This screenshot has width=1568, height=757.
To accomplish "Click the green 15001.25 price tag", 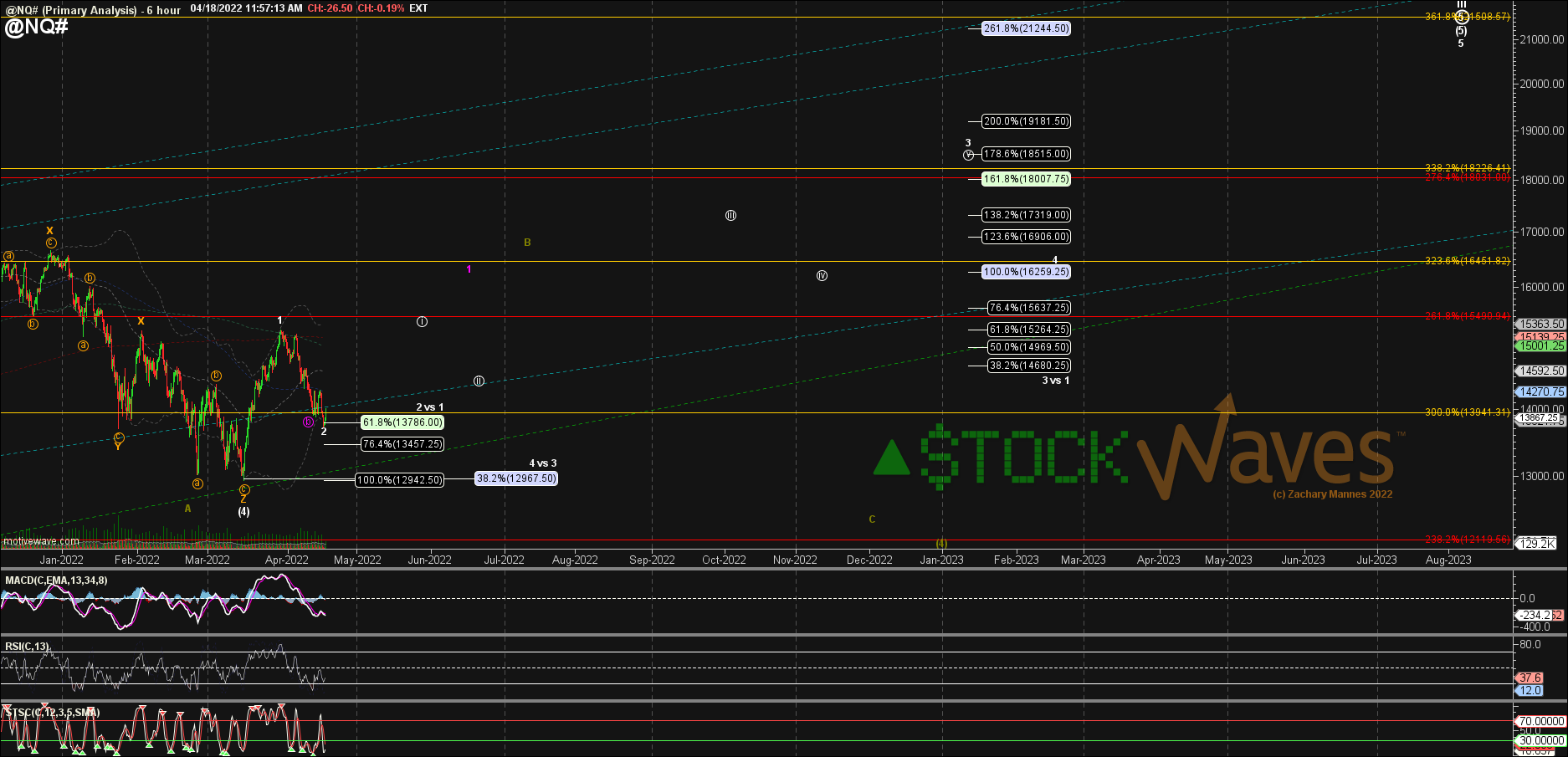I will 1542,345.
